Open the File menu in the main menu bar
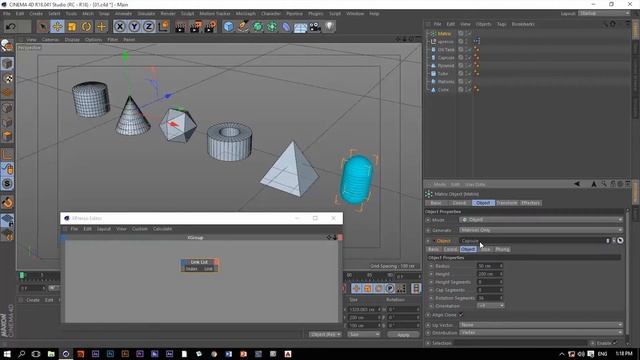 click(x=7, y=13)
